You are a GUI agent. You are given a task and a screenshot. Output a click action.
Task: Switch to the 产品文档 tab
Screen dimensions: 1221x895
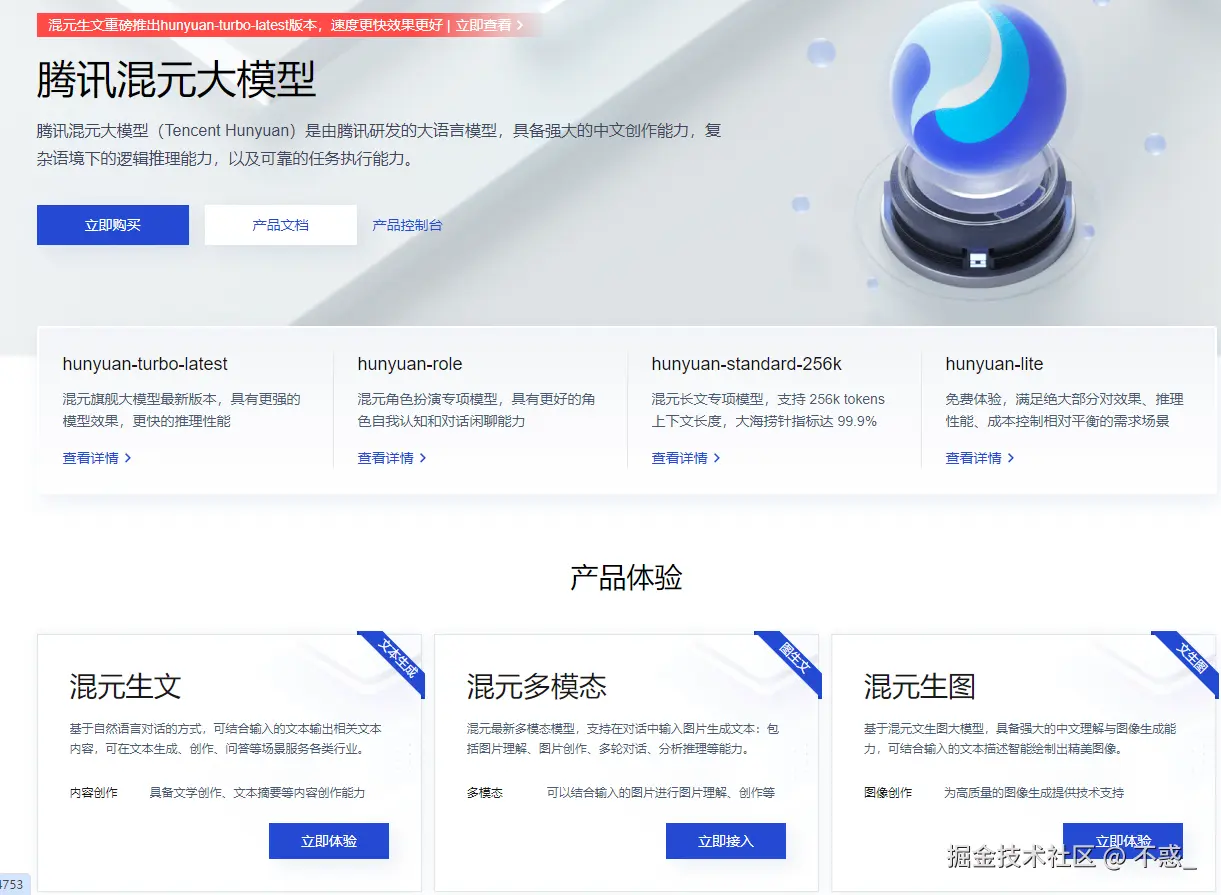click(280, 224)
